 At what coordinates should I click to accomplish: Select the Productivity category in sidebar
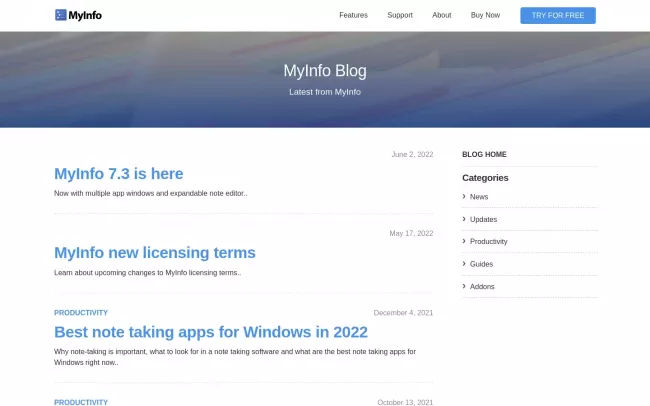pos(488,241)
